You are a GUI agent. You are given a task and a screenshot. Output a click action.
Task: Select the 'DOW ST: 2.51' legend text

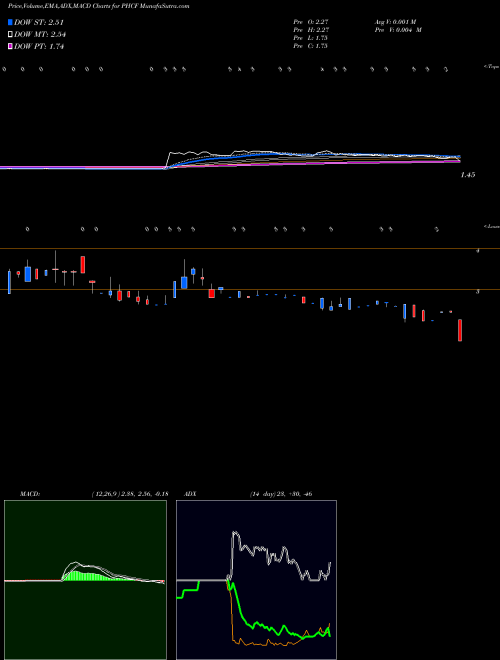[x=39, y=22]
